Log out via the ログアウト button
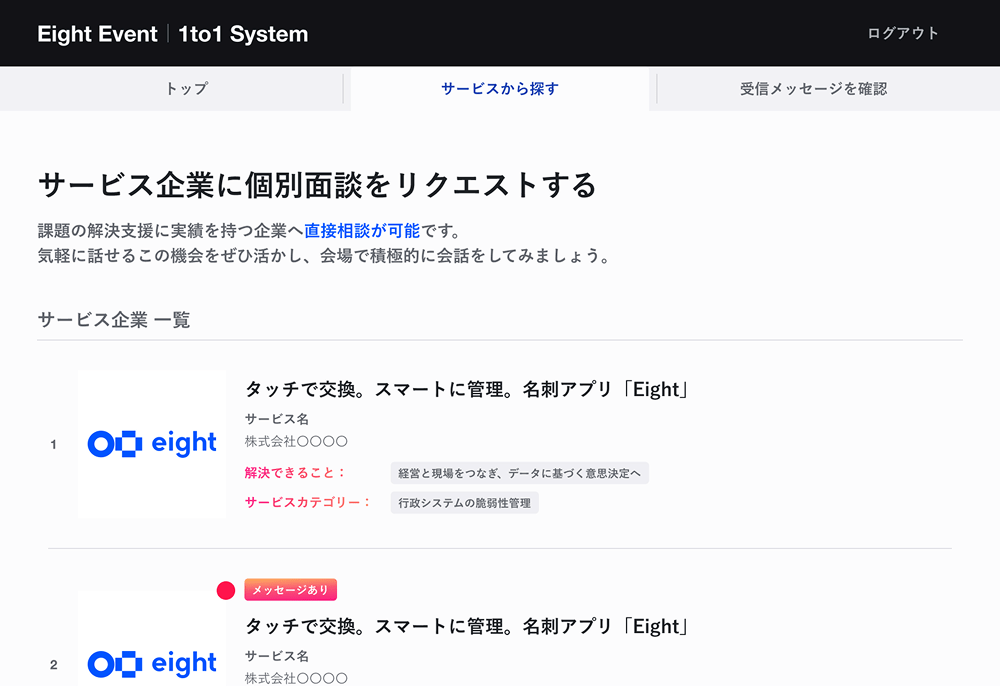 point(903,33)
